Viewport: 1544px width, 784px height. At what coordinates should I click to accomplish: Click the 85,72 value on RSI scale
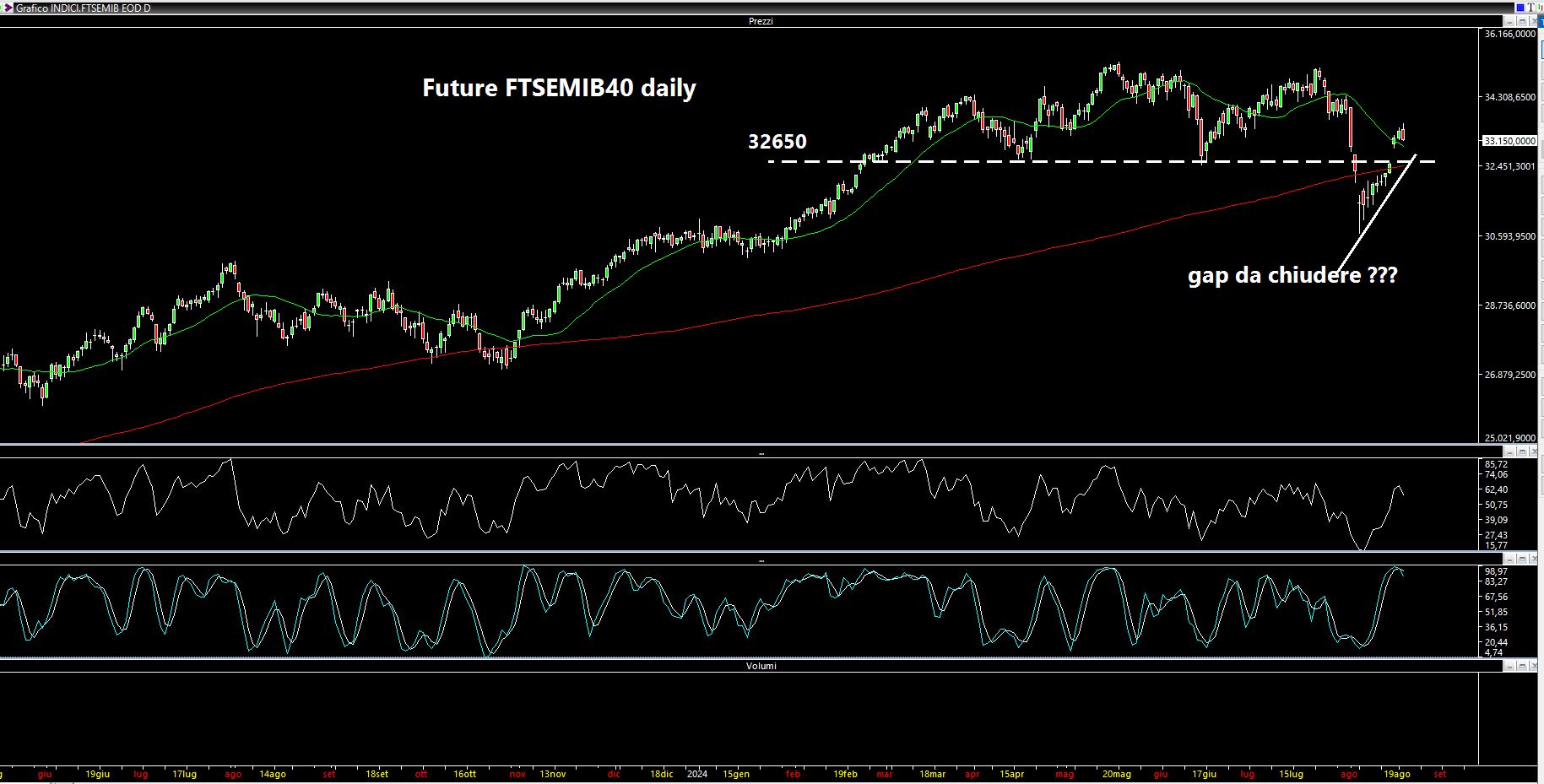[1496, 464]
